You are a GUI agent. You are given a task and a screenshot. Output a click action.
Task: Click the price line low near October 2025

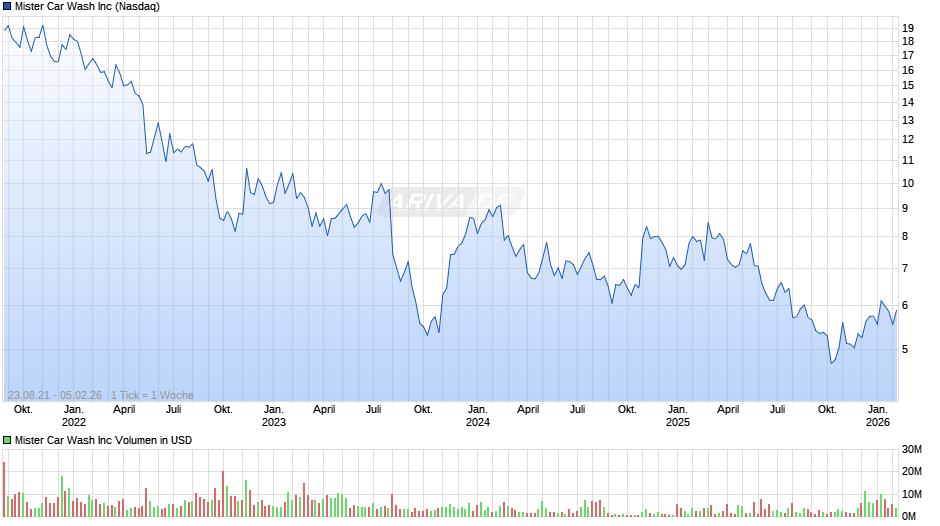point(831,363)
